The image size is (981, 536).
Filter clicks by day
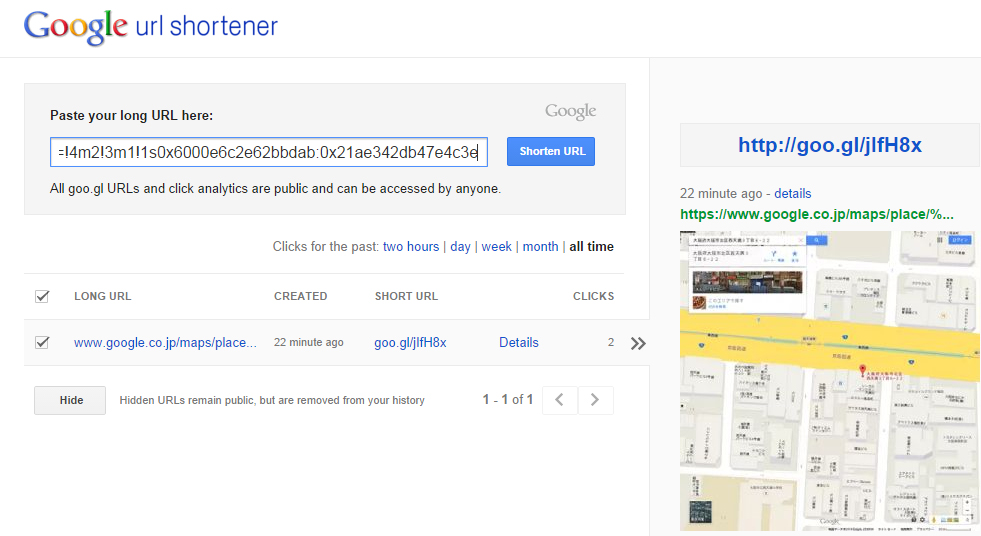click(x=460, y=246)
